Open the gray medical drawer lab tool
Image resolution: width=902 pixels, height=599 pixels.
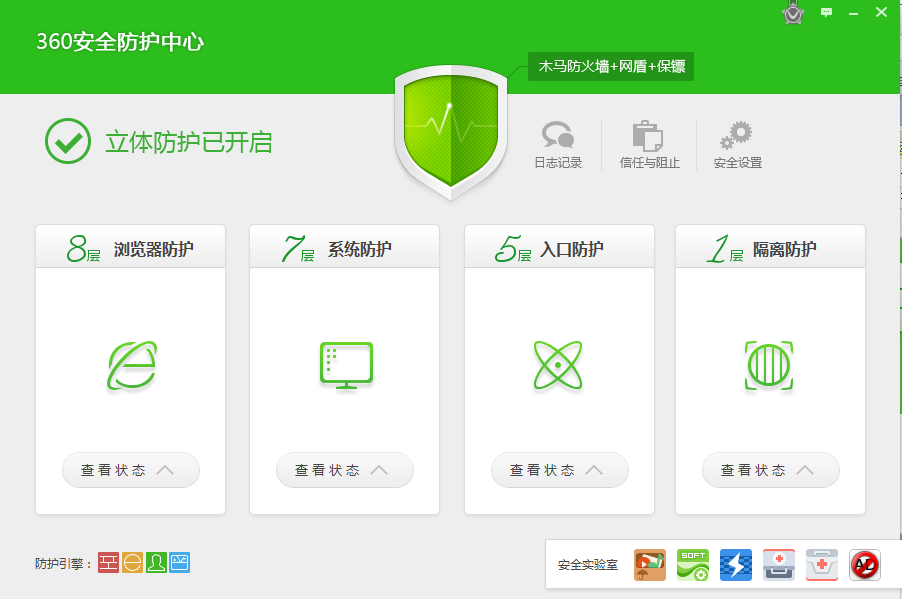pos(779,564)
